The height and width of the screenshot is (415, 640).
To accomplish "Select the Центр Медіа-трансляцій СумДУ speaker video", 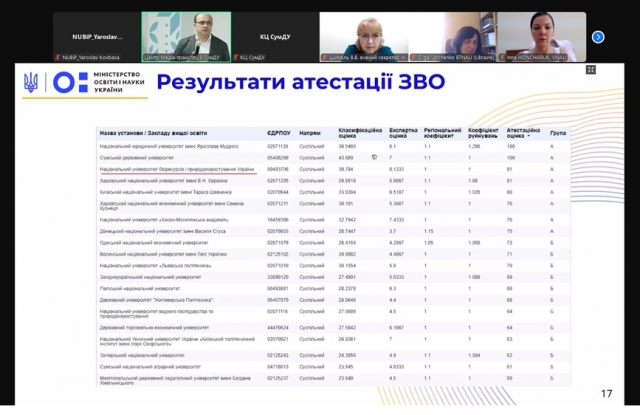I will click(x=187, y=37).
